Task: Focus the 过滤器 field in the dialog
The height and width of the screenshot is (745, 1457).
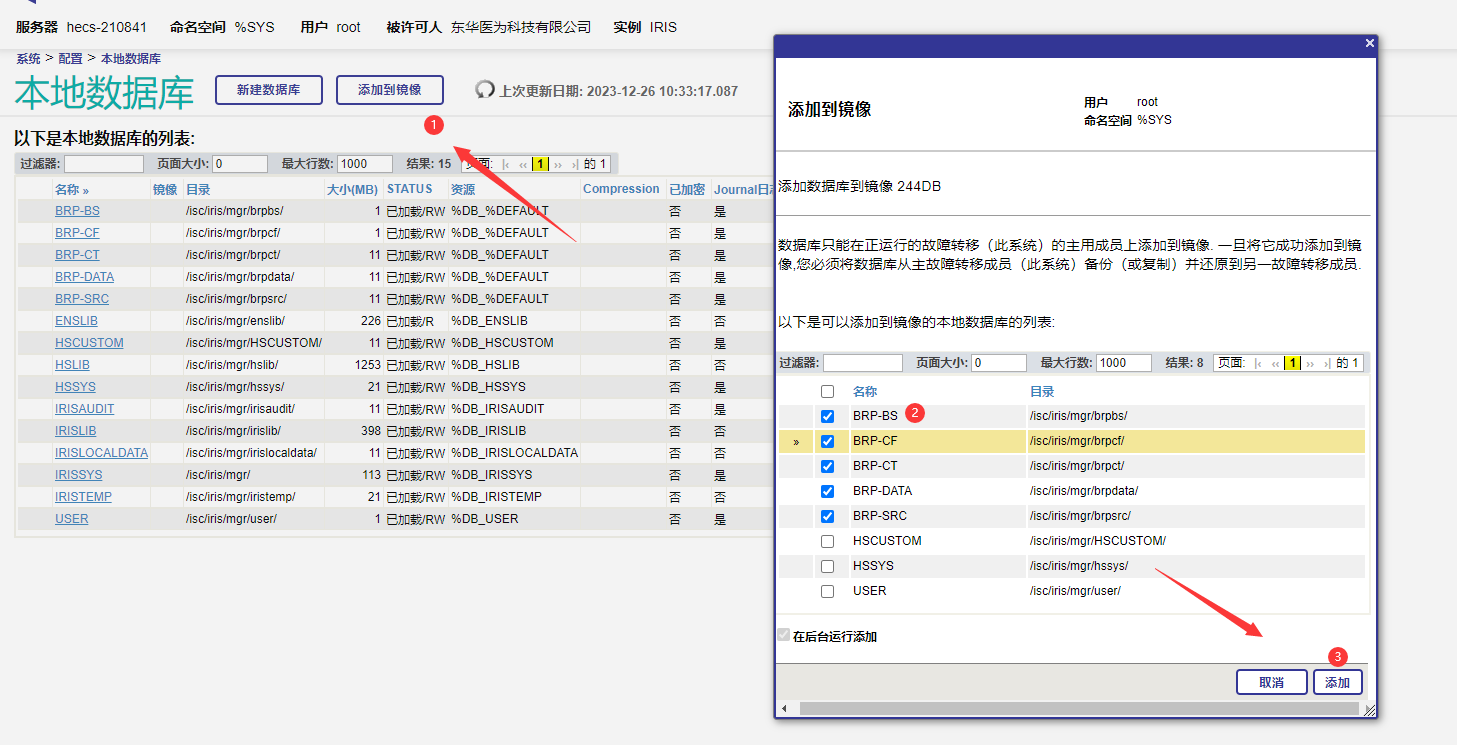Action: pyautogui.click(x=863, y=363)
